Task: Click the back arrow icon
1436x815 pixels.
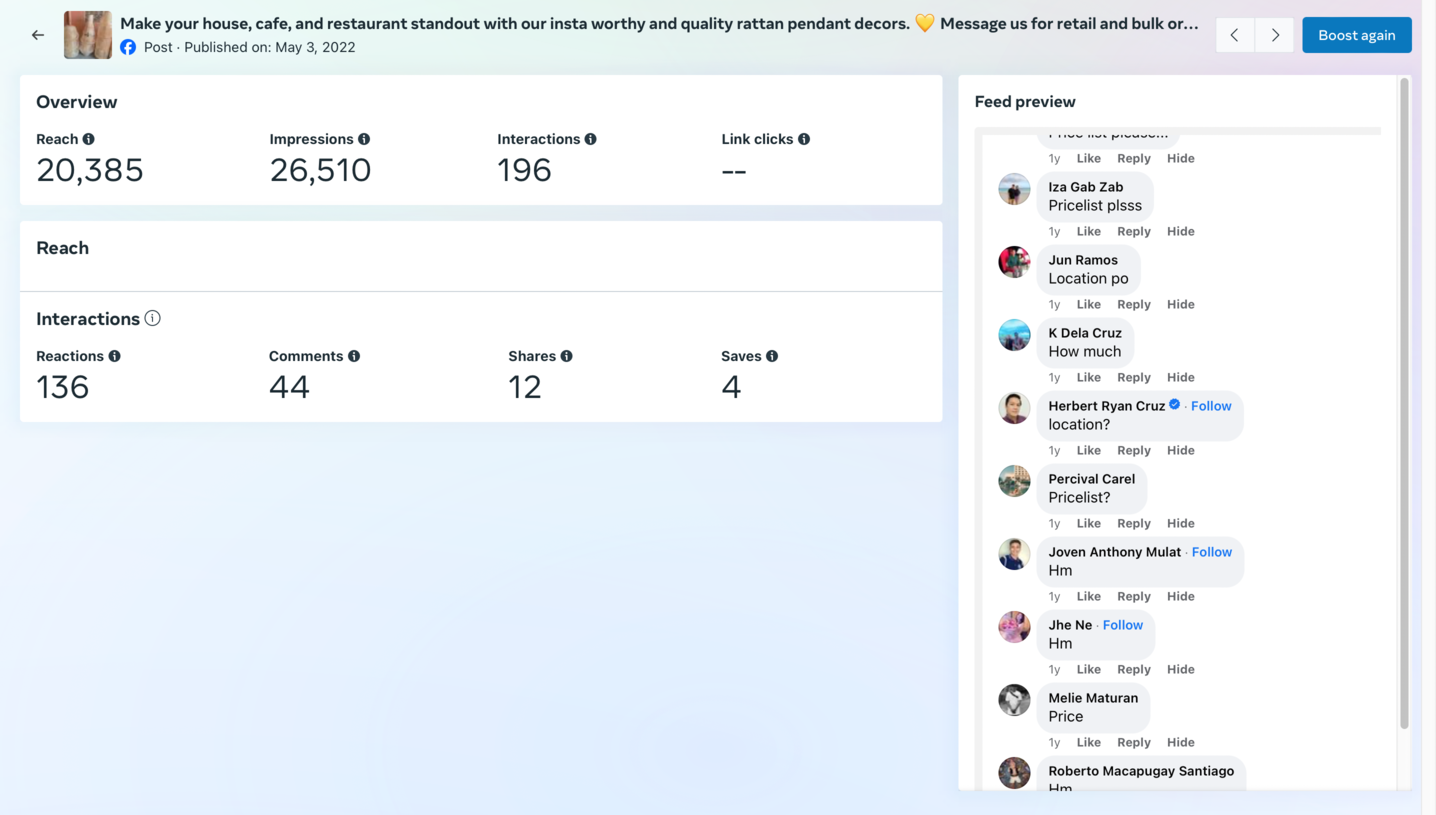Action: [38, 35]
